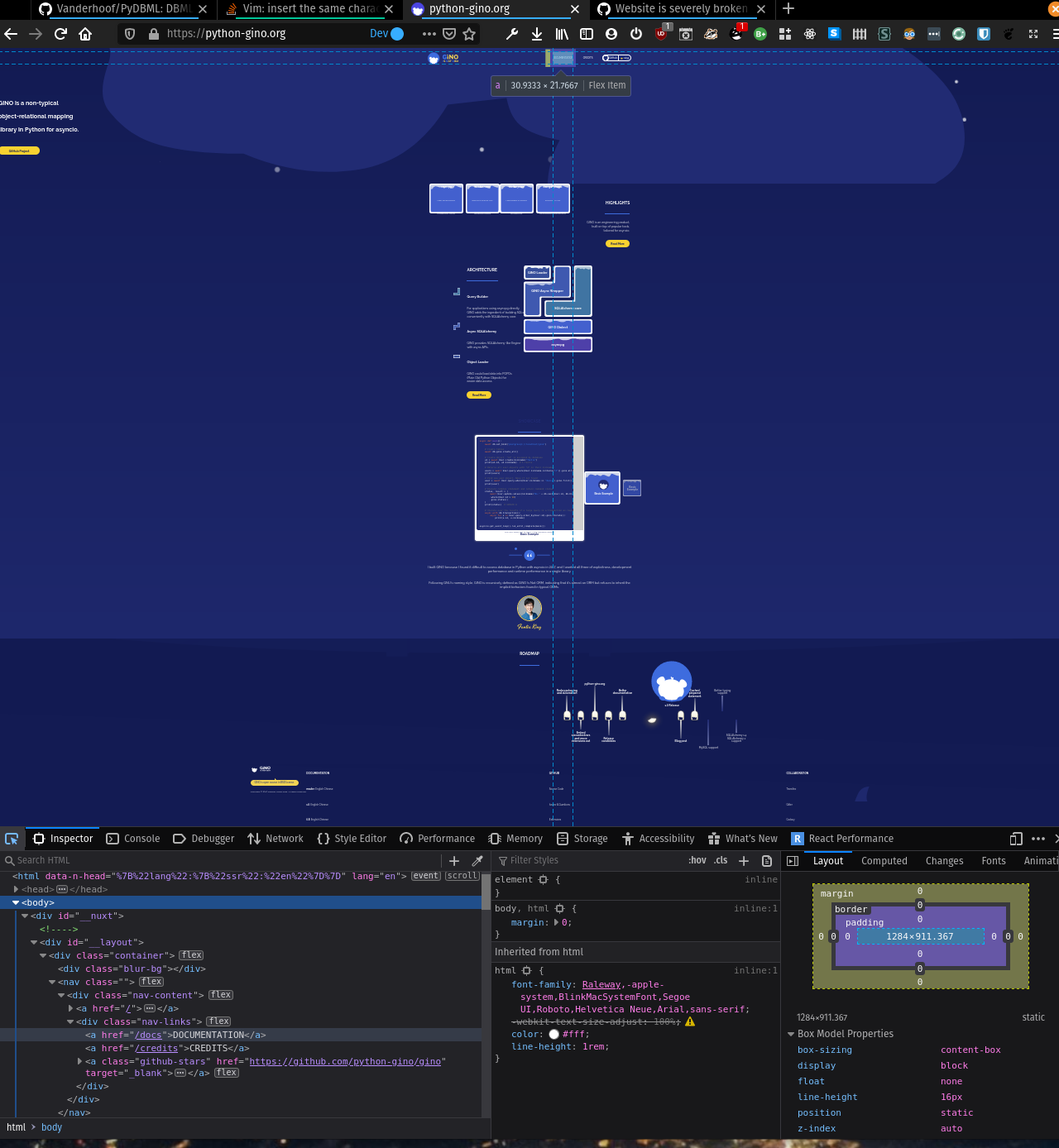Collapse the nav class node
Image resolution: width=1059 pixels, height=1148 pixels.
click(52, 982)
